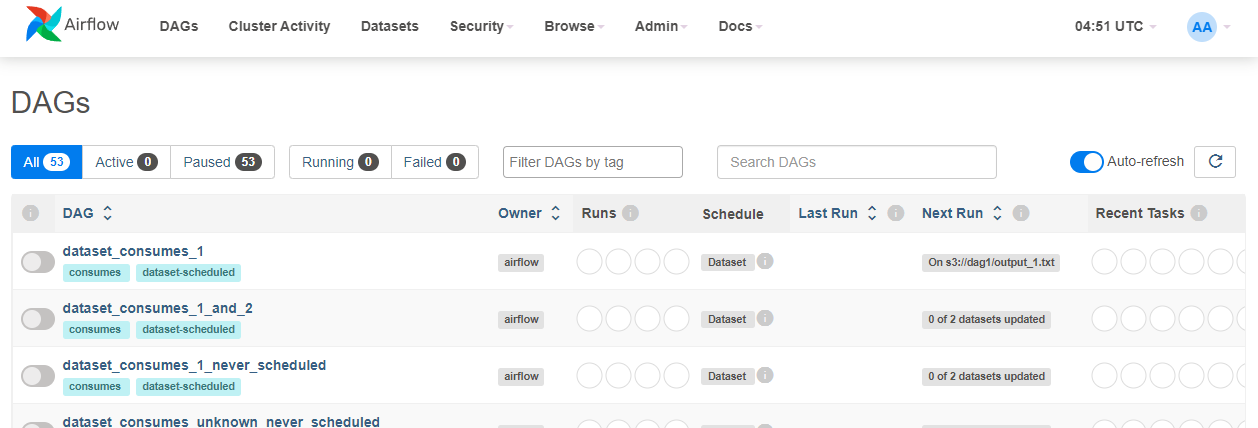
Task: Open the 04:51 UTC timezone dropdown
Action: (x=1115, y=27)
